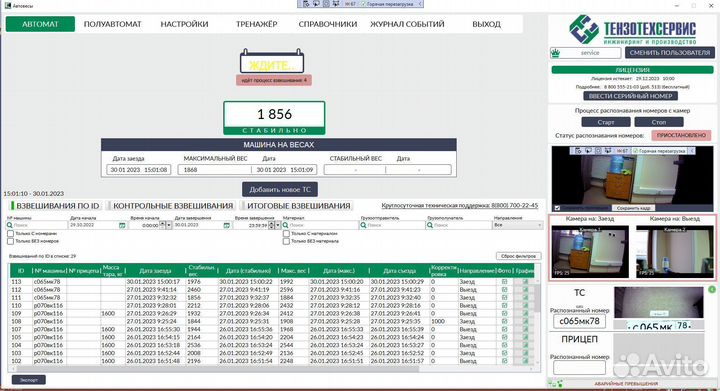This screenshot has width=720, height=391.
Task: Click Добавить новое ТС button
Action: 280,189
